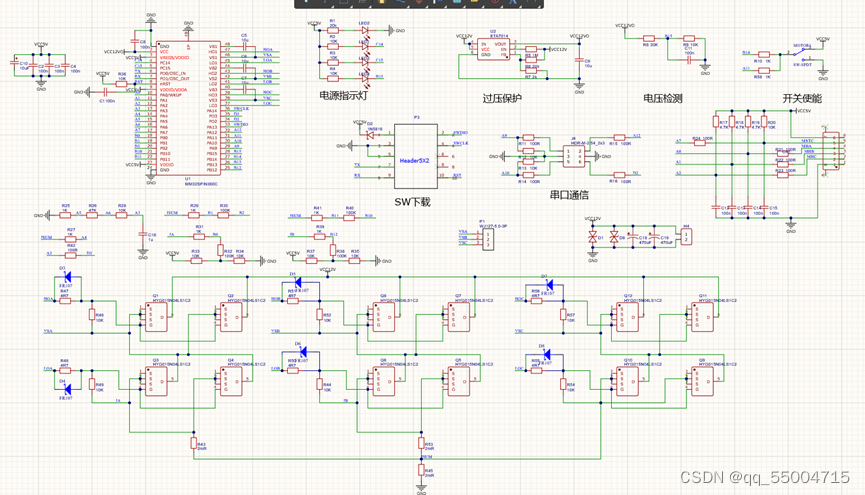The height and width of the screenshot is (495, 865).
Task: Select resistor R24 100R
Action: tap(700, 143)
